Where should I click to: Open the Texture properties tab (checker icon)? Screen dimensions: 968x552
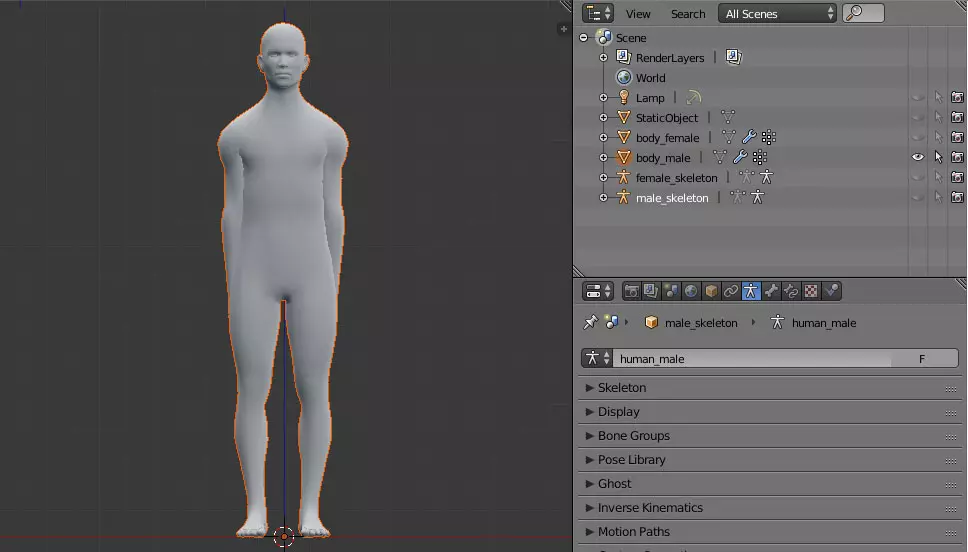(811, 291)
